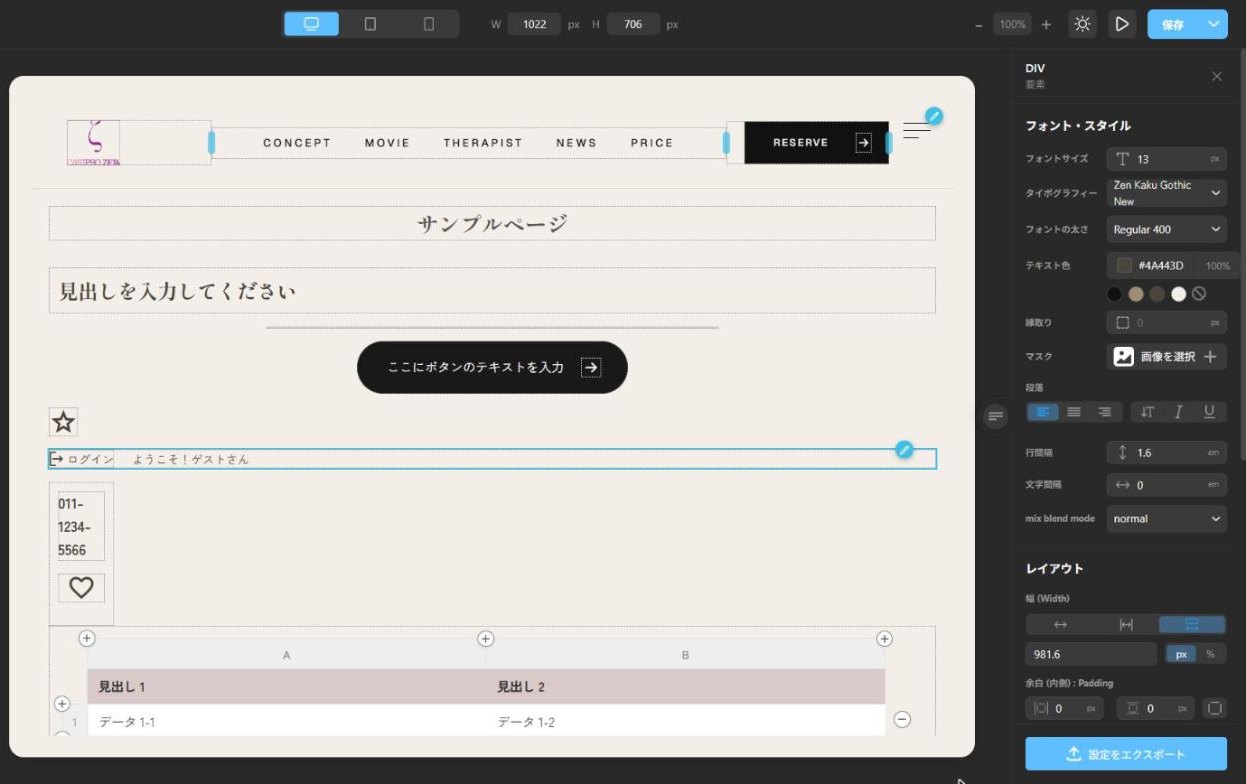Click the 100% zoom level display

1012,24
